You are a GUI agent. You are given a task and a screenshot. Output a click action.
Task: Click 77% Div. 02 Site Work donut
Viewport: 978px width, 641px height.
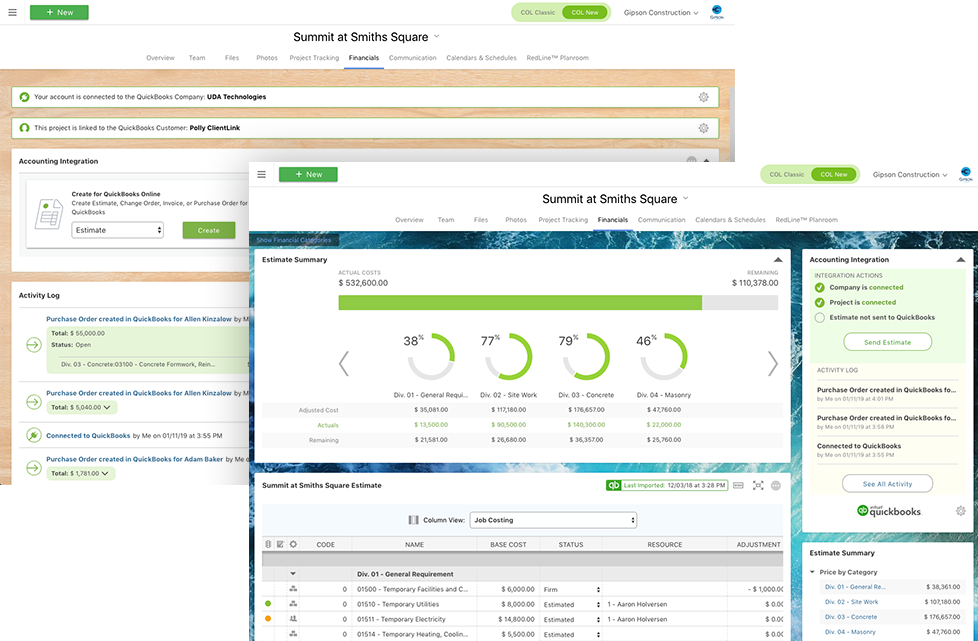coord(509,357)
